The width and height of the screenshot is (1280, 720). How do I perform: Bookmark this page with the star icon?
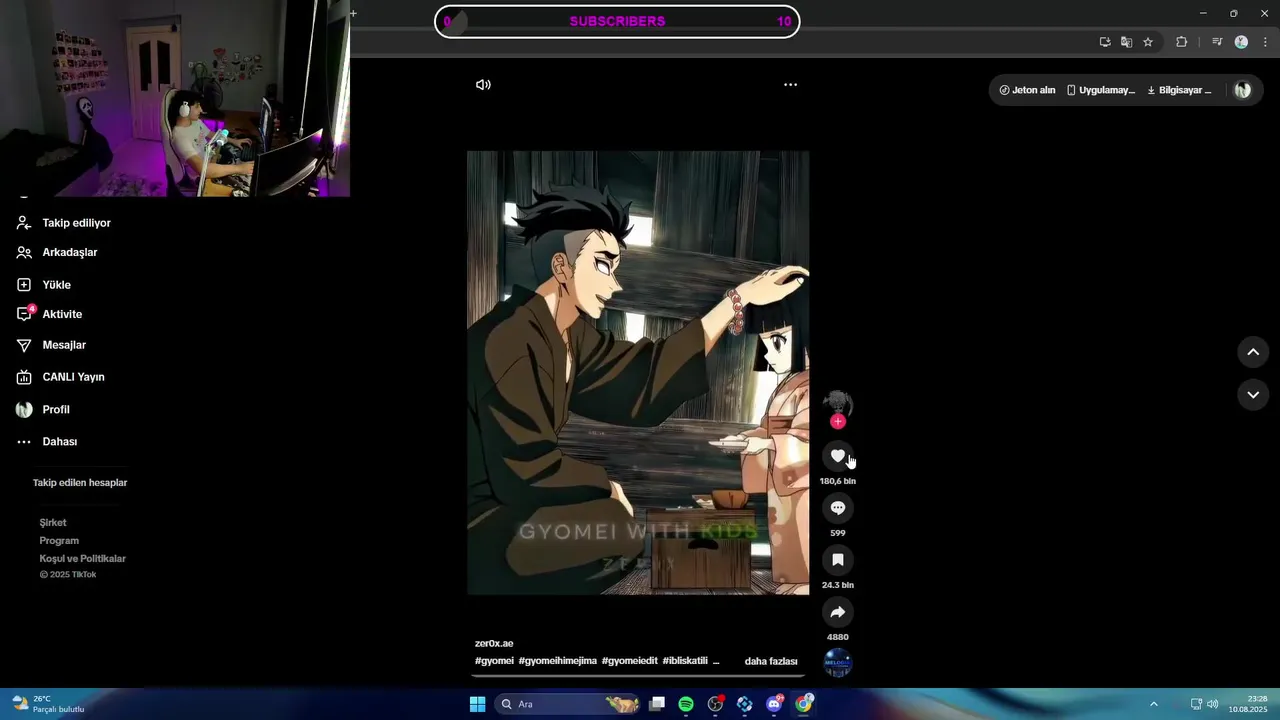[1148, 42]
